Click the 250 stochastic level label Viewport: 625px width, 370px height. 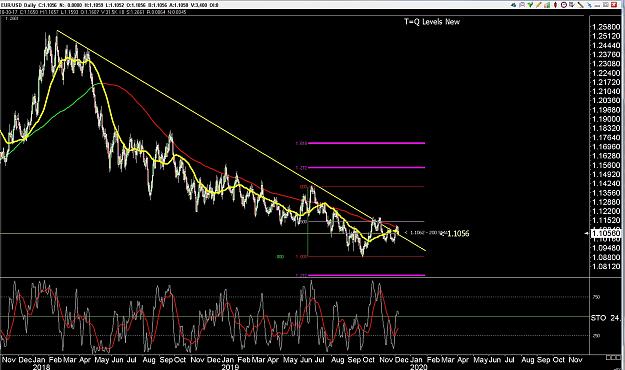click(596, 336)
